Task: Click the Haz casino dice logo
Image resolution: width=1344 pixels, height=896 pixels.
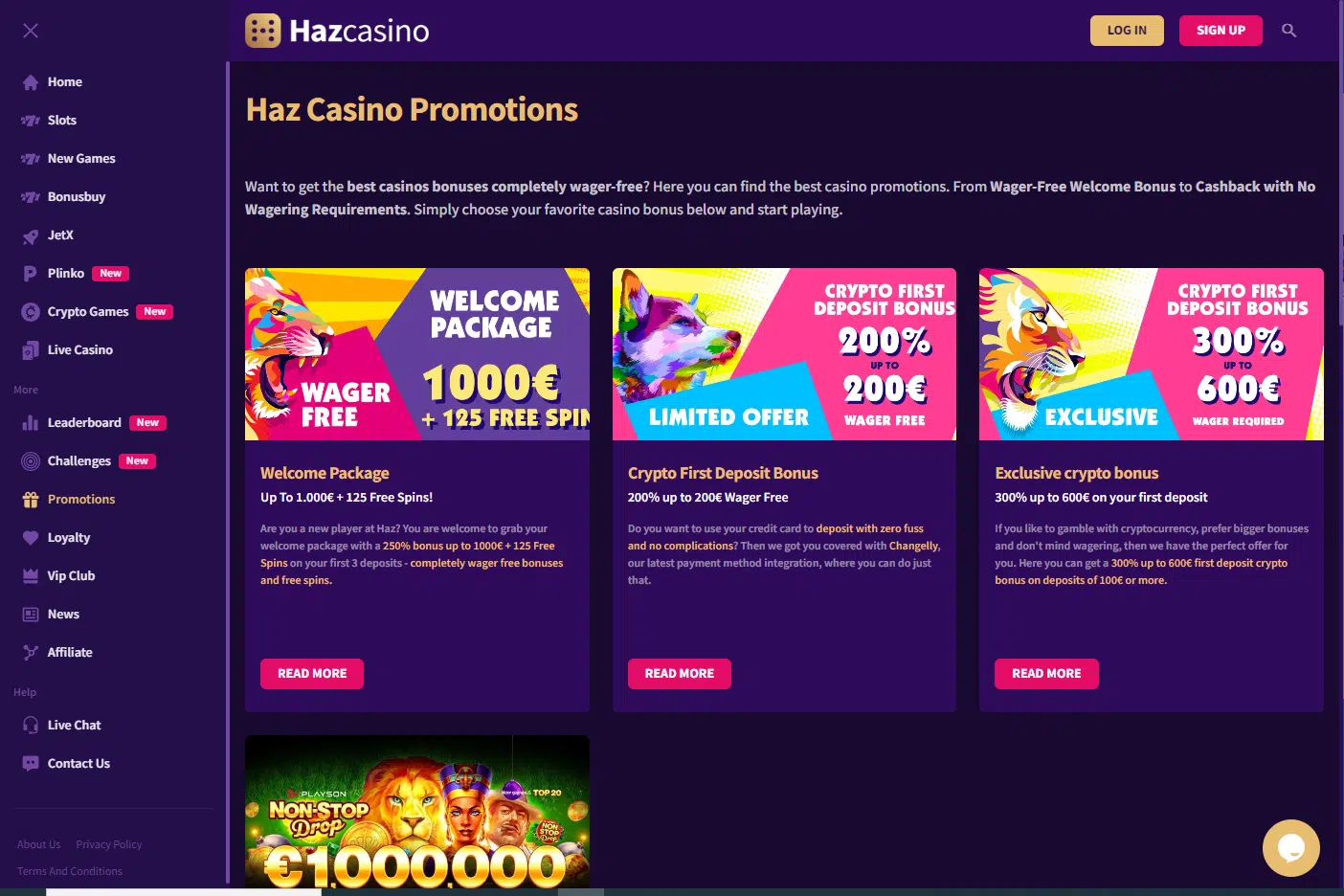Action: 263,31
